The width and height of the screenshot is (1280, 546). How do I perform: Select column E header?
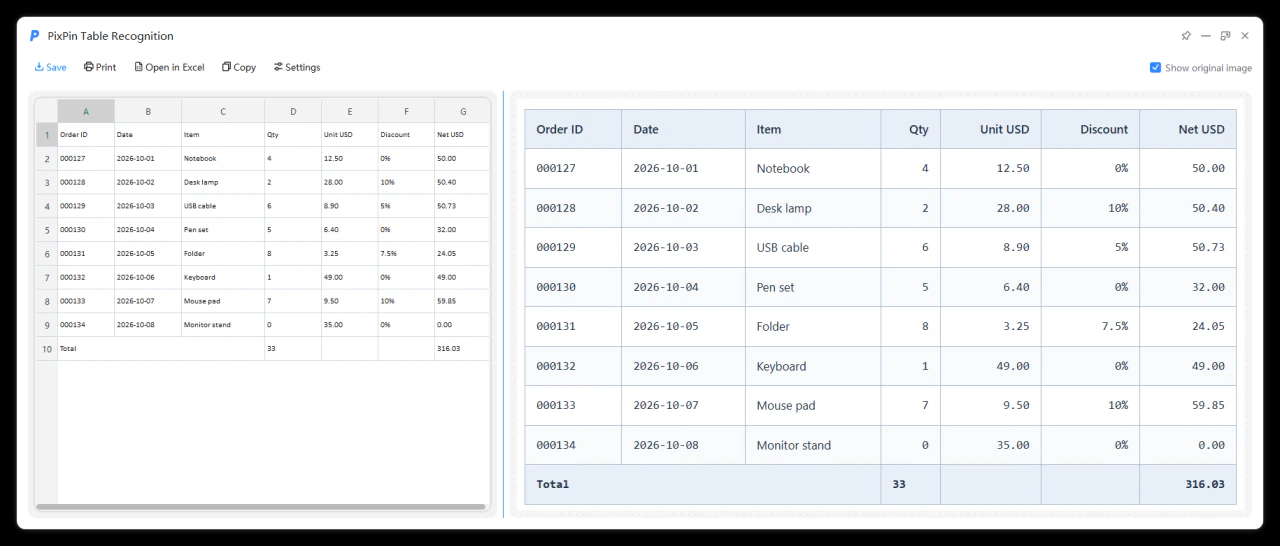tap(350, 111)
